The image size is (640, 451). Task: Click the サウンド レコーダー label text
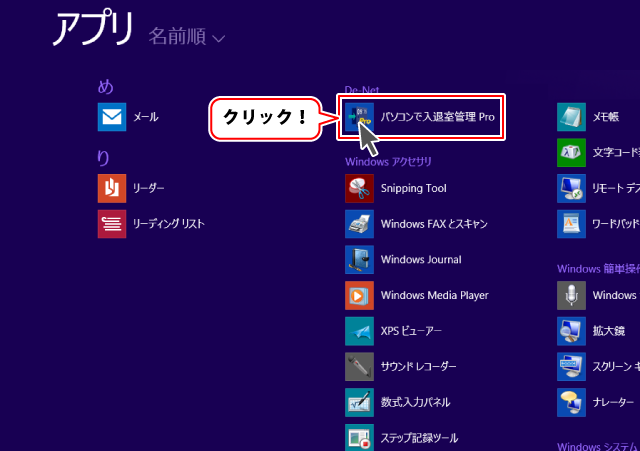coord(418,367)
